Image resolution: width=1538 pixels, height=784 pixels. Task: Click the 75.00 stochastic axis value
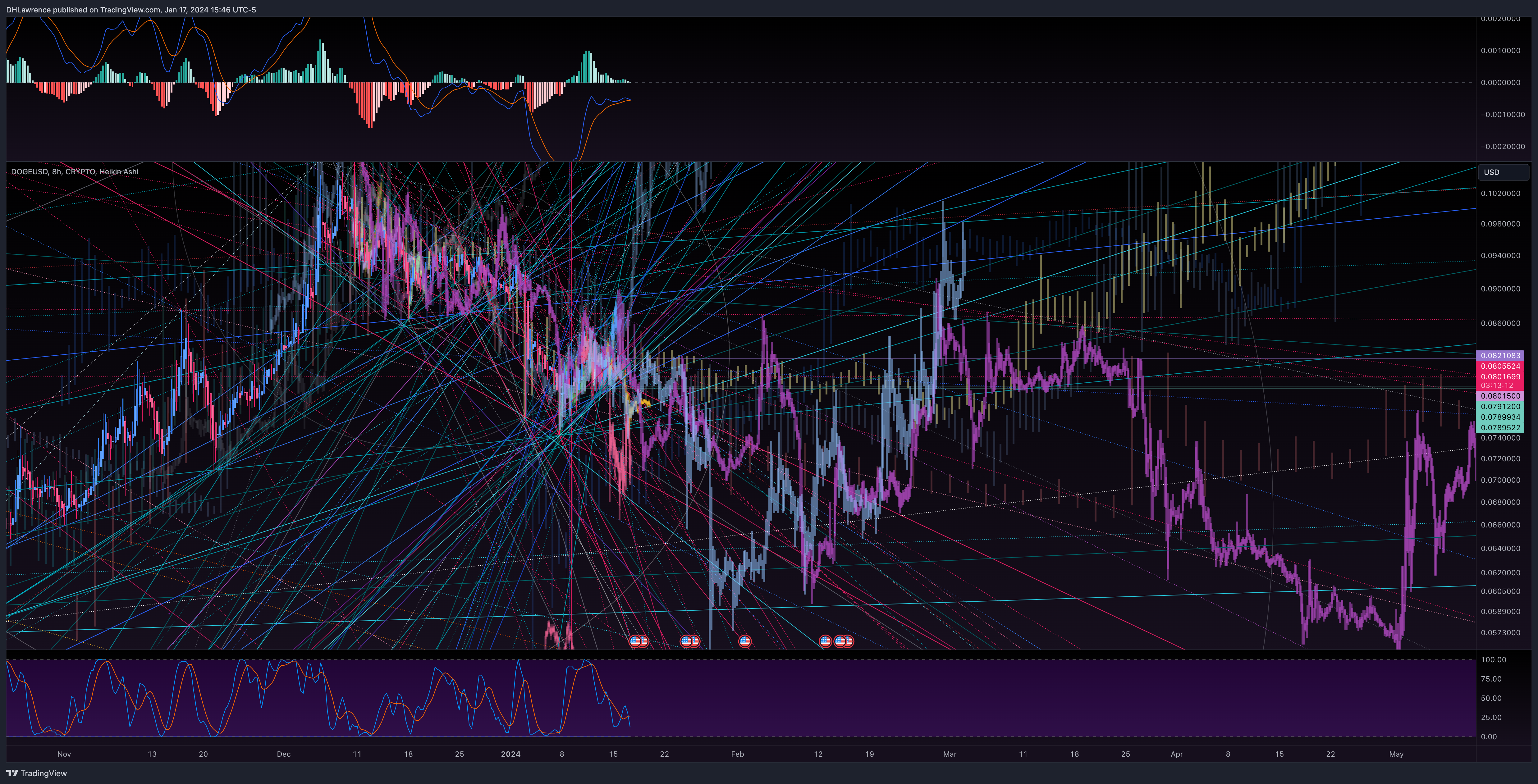1491,680
